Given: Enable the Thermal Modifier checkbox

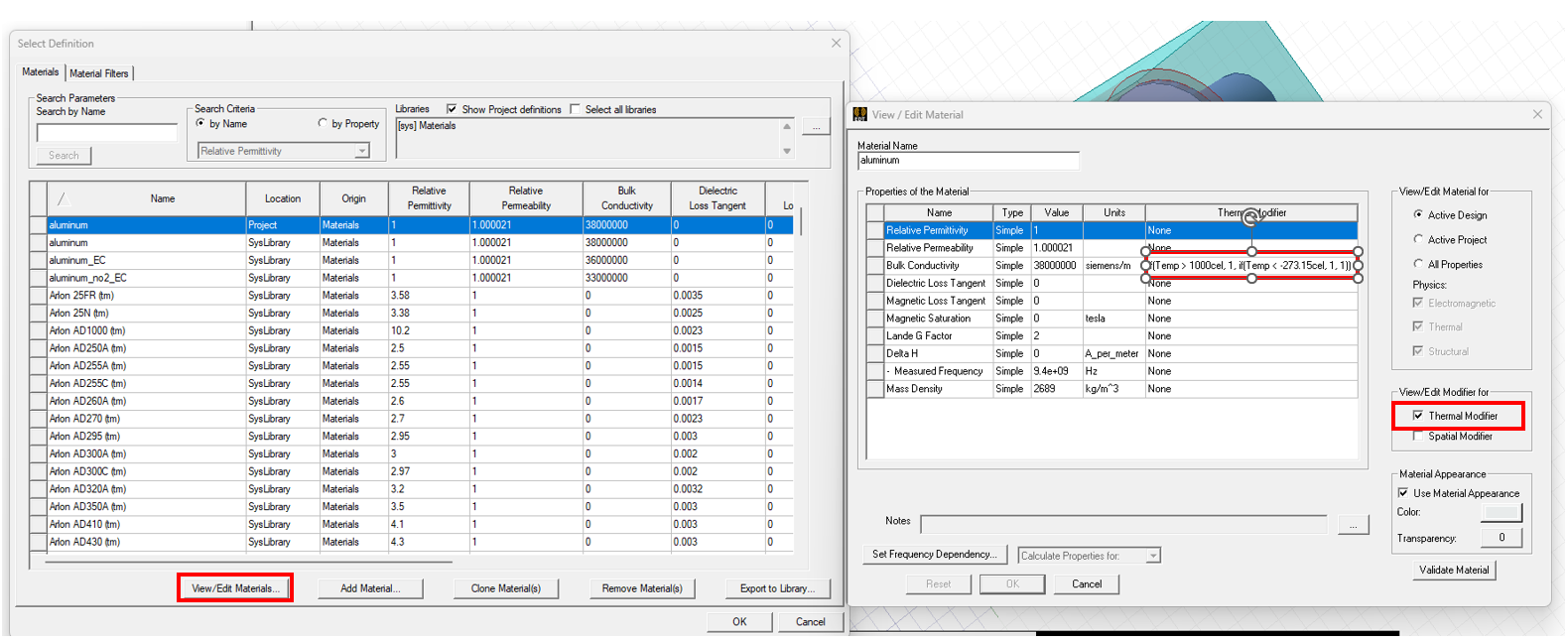Looking at the screenshot, I should 1418,416.
